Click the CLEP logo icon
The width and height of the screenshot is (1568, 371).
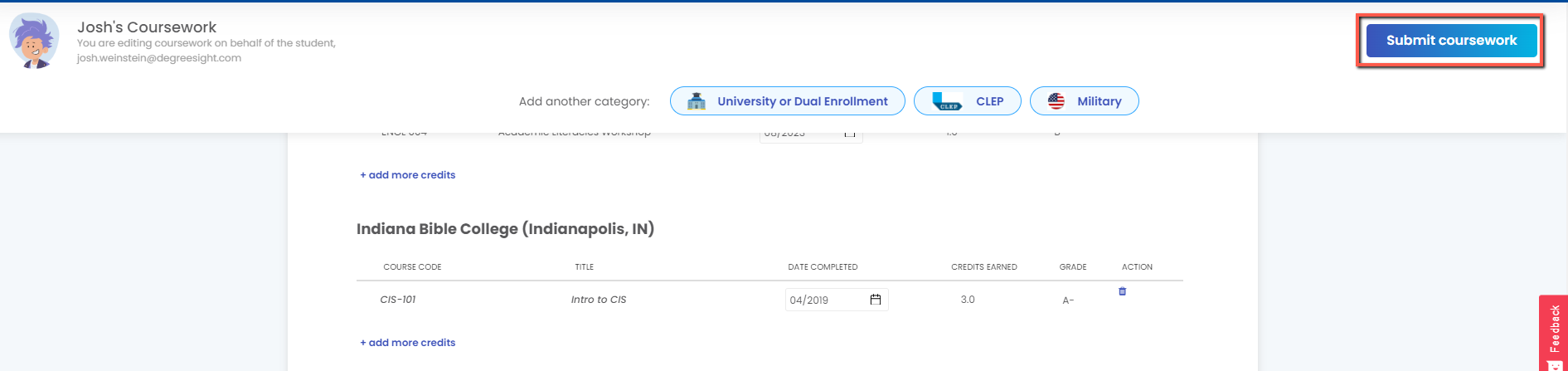(946, 101)
